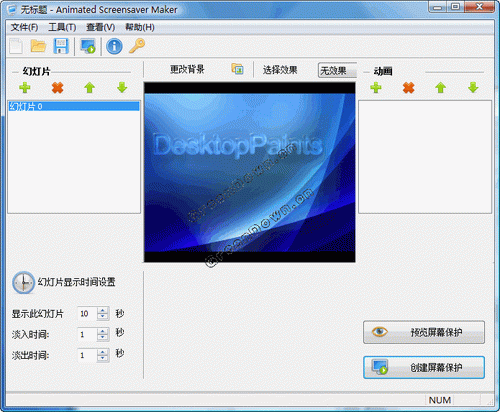The width and height of the screenshot is (500, 412).
Task: Open the blue info icon
Action: [114, 46]
